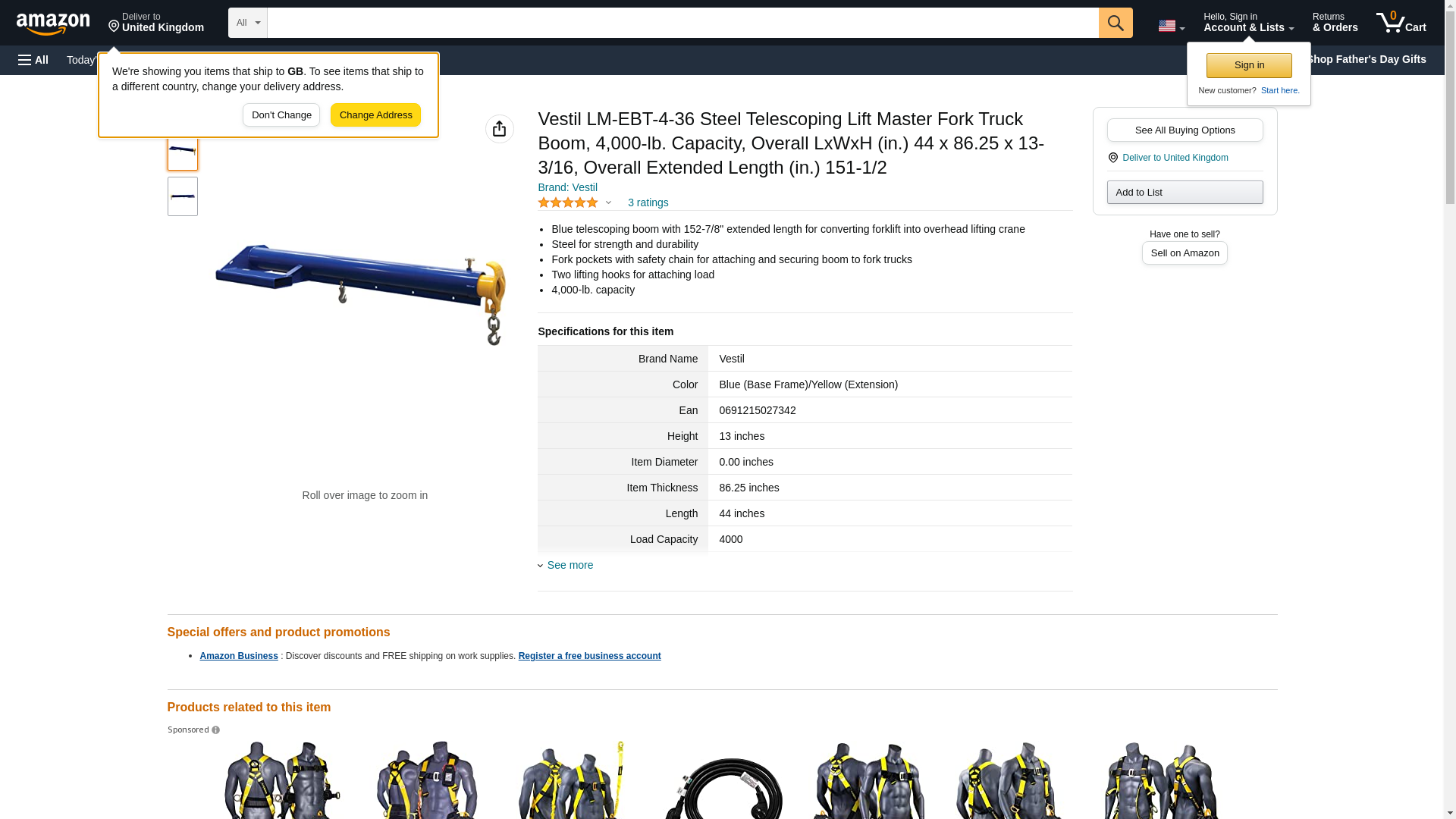Open Shop Father's Day Gifts
This screenshot has height=819, width=1456.
1366,59
